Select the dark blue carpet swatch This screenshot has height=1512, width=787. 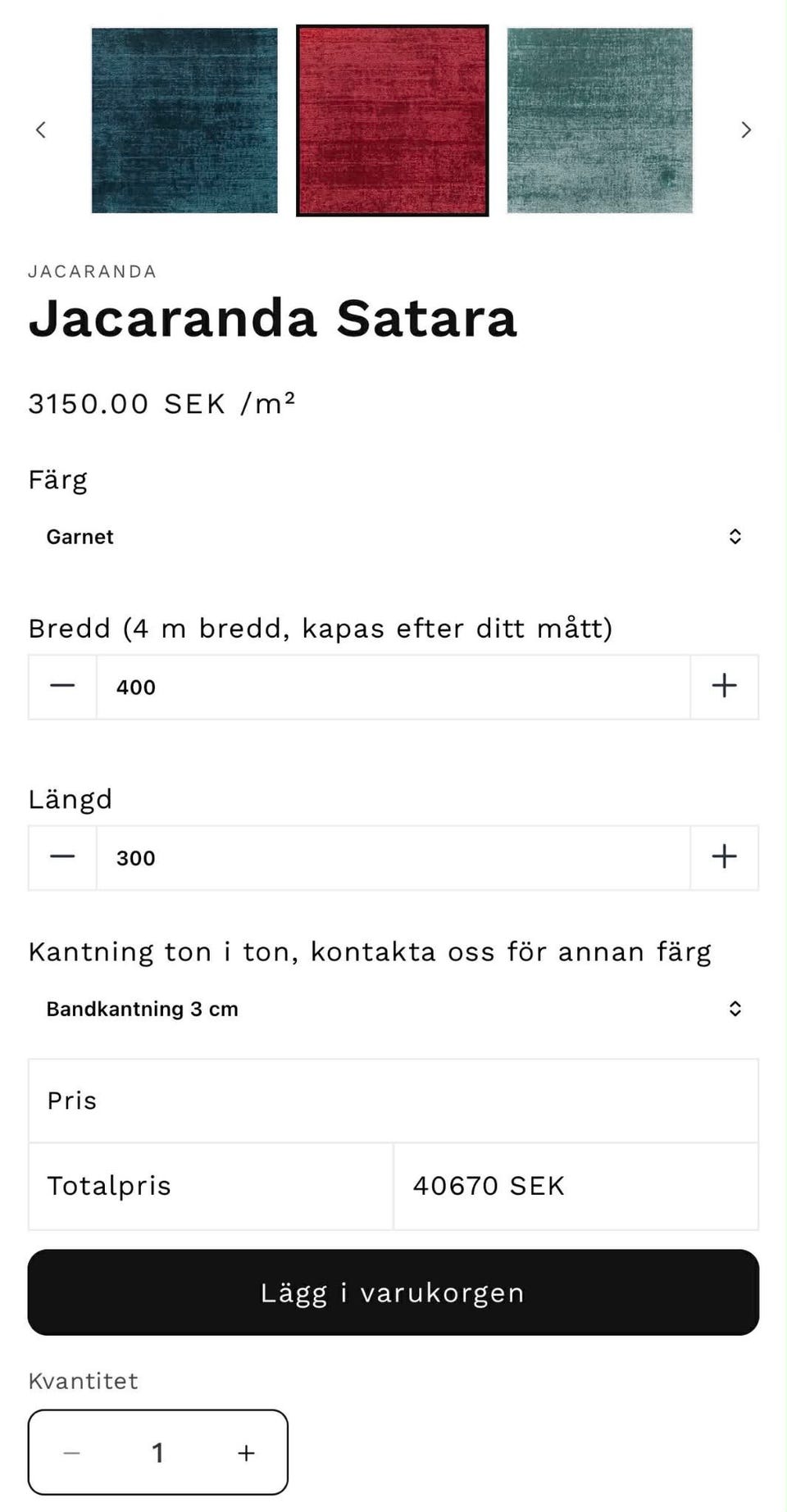(x=184, y=120)
